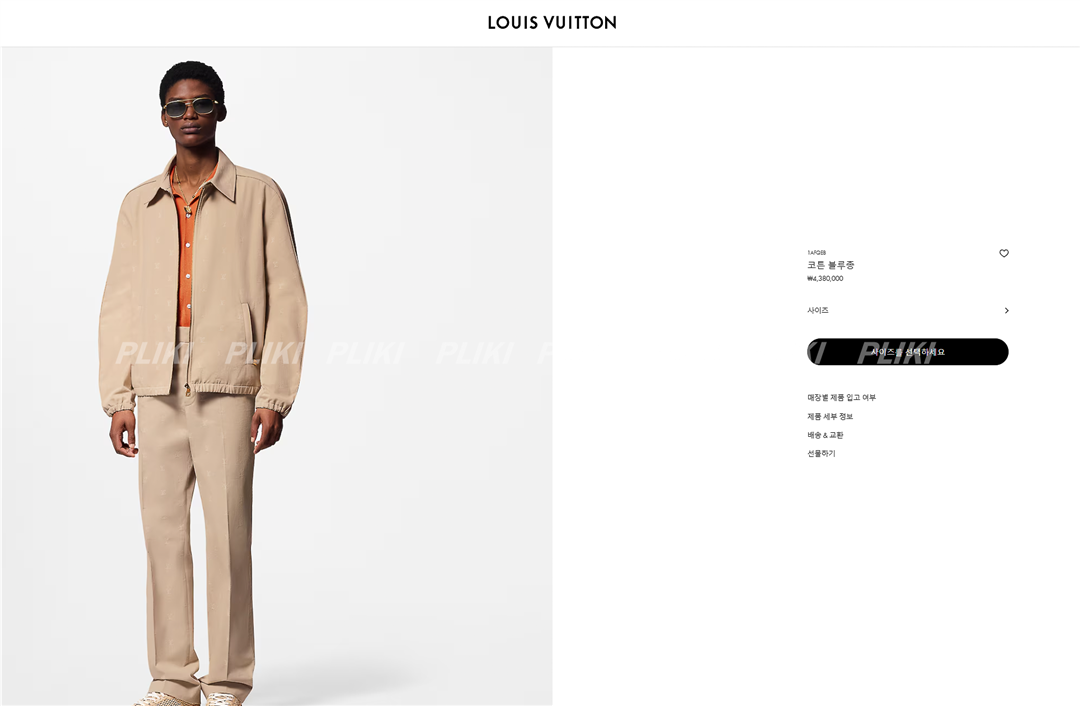Click the 1AFQEB product code

[x=816, y=253]
